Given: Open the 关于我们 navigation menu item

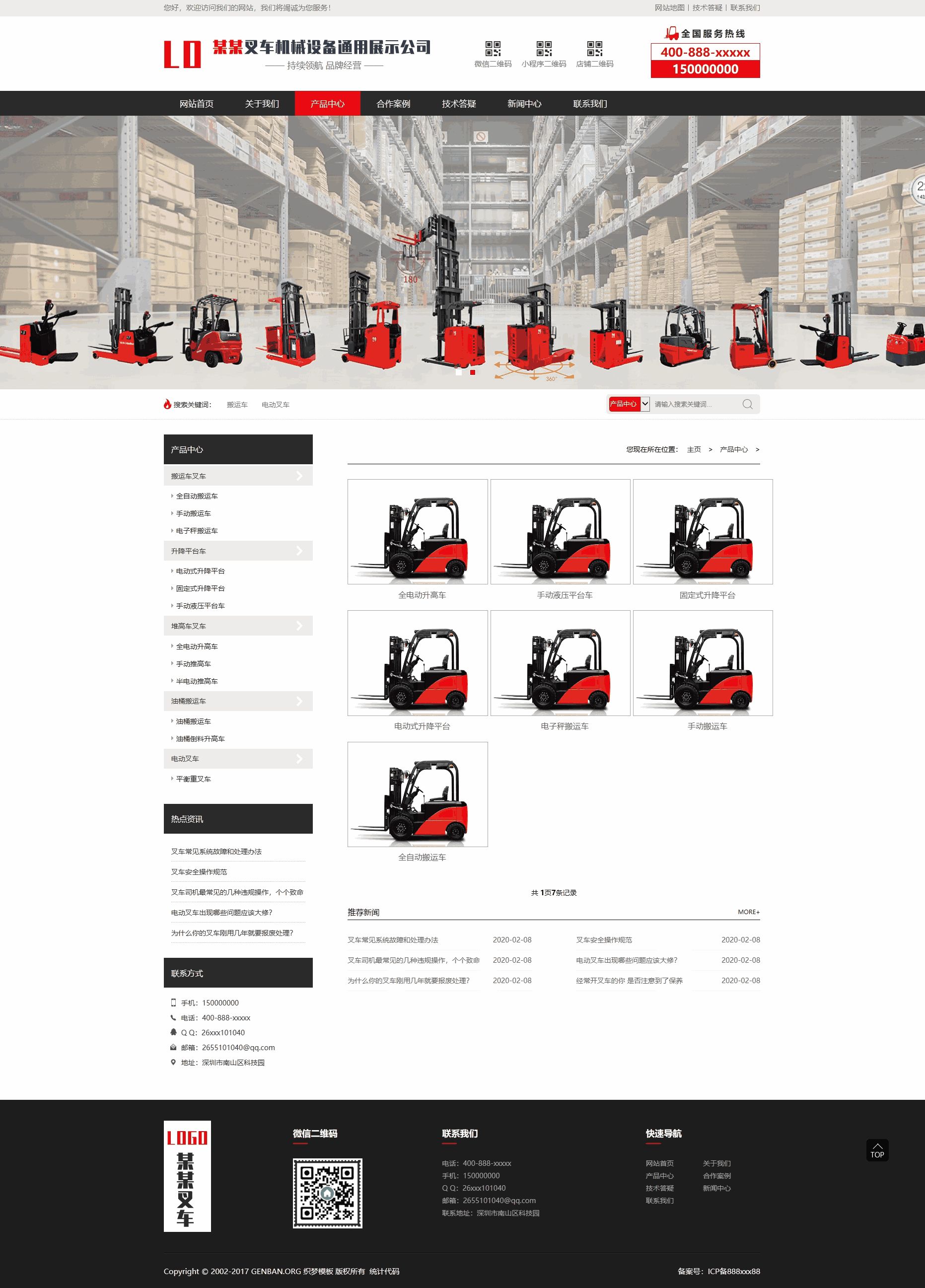Looking at the screenshot, I should pyautogui.click(x=262, y=103).
